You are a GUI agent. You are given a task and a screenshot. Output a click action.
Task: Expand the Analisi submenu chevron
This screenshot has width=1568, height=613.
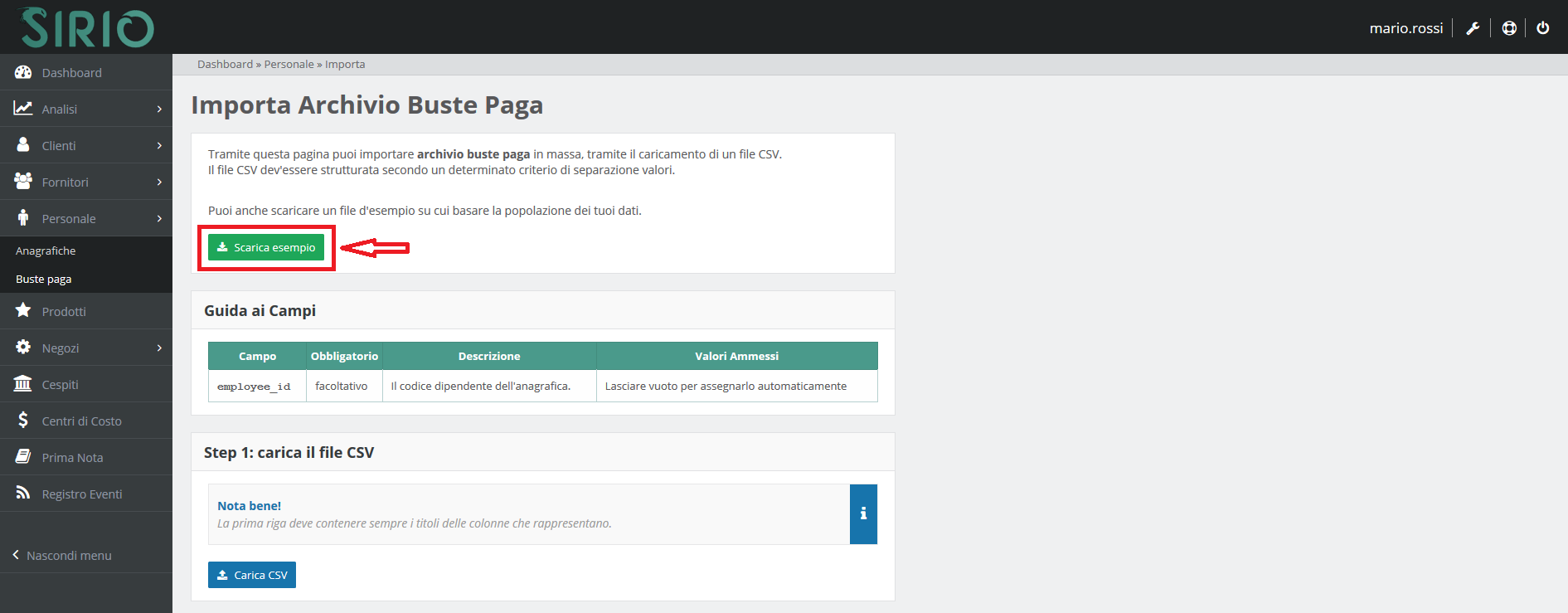[x=159, y=109]
